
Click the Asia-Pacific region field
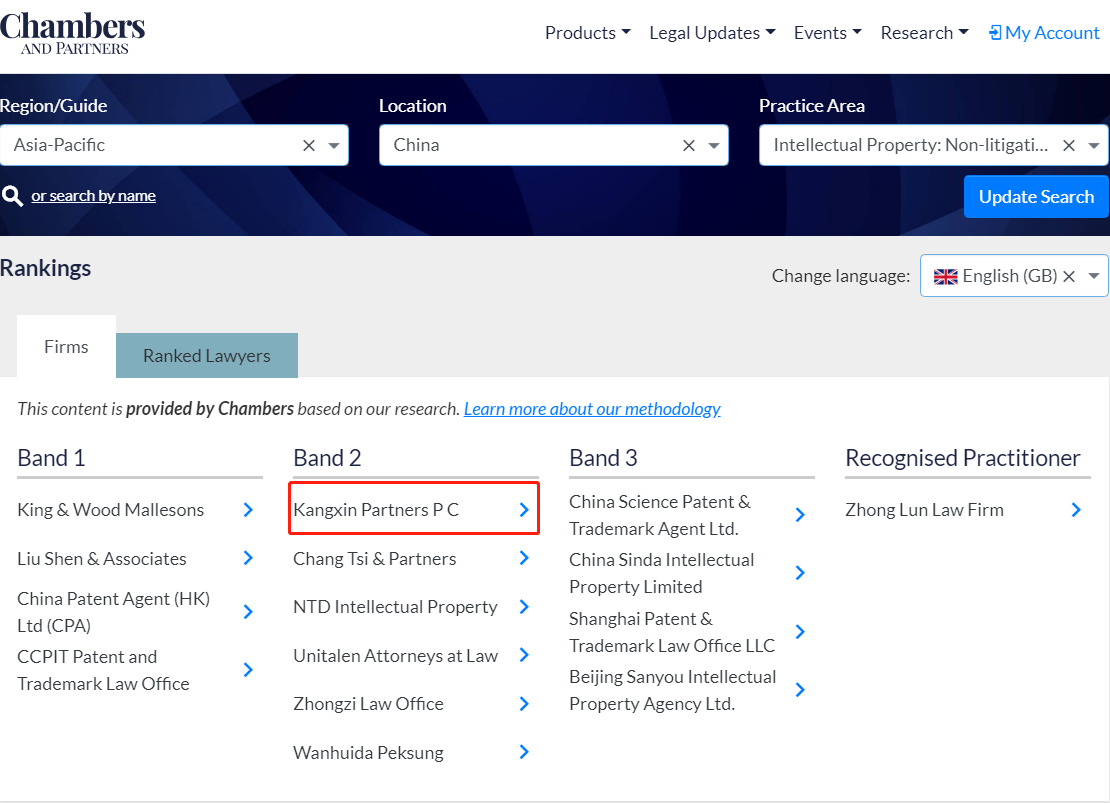pyautogui.click(x=174, y=145)
